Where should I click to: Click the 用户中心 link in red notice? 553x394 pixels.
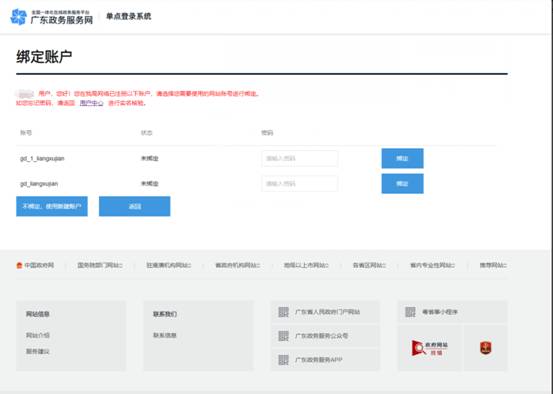91,103
